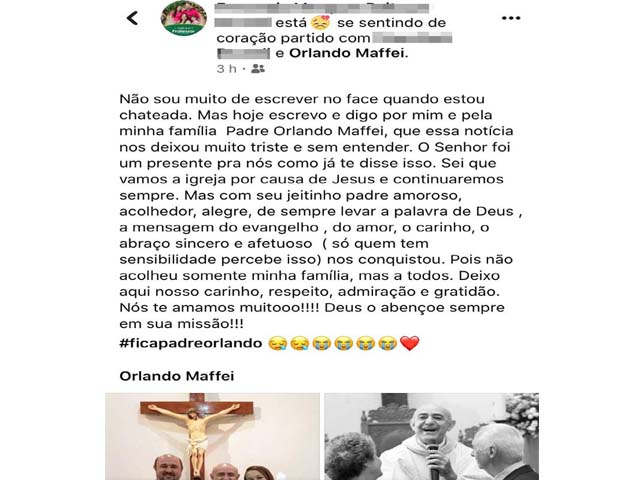Click the blurred tagged name after 'partido com'

[x=412, y=38]
